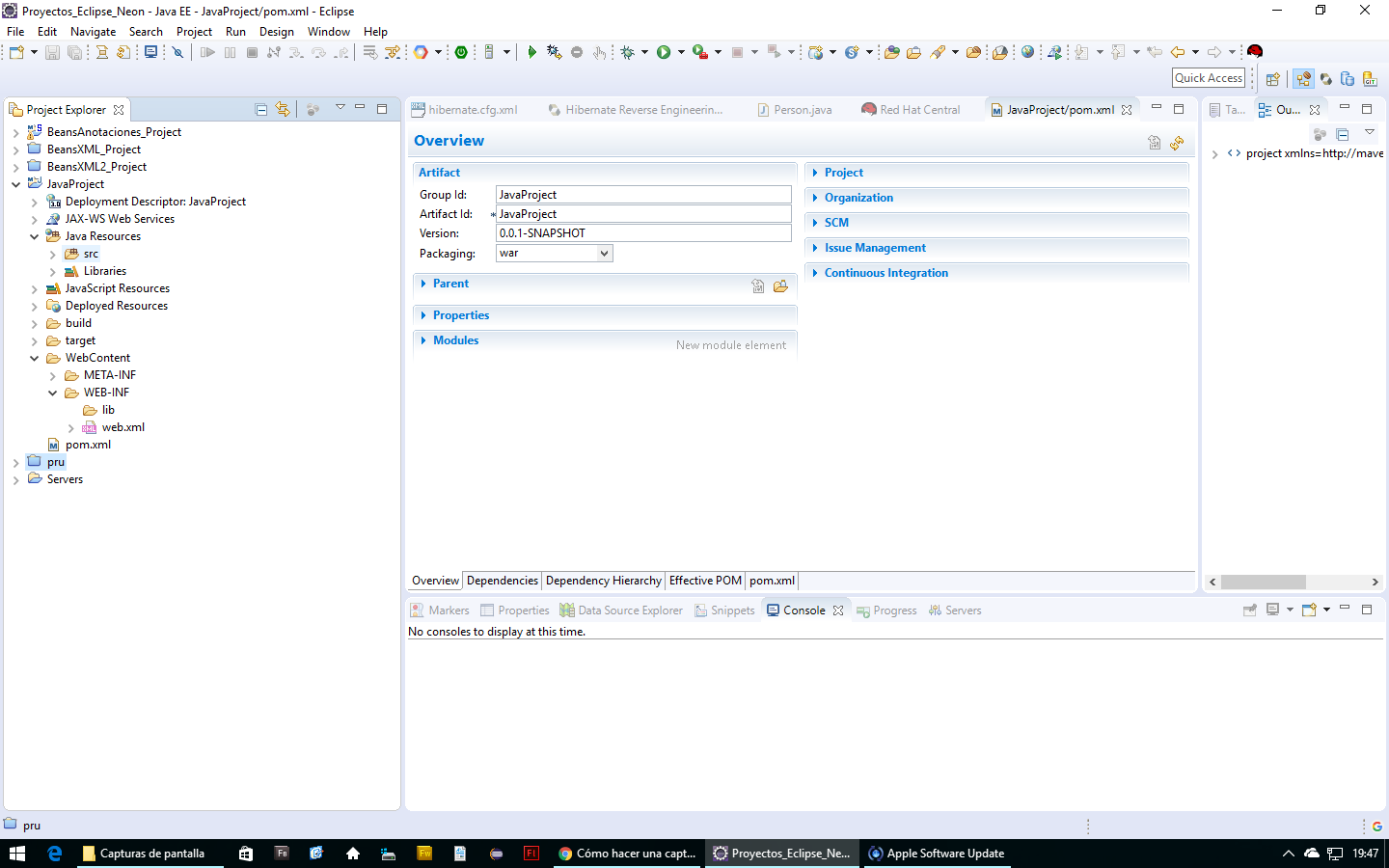This screenshot has height=868, width=1389.
Task: Click the green Start Server icon
Action: pos(531,52)
